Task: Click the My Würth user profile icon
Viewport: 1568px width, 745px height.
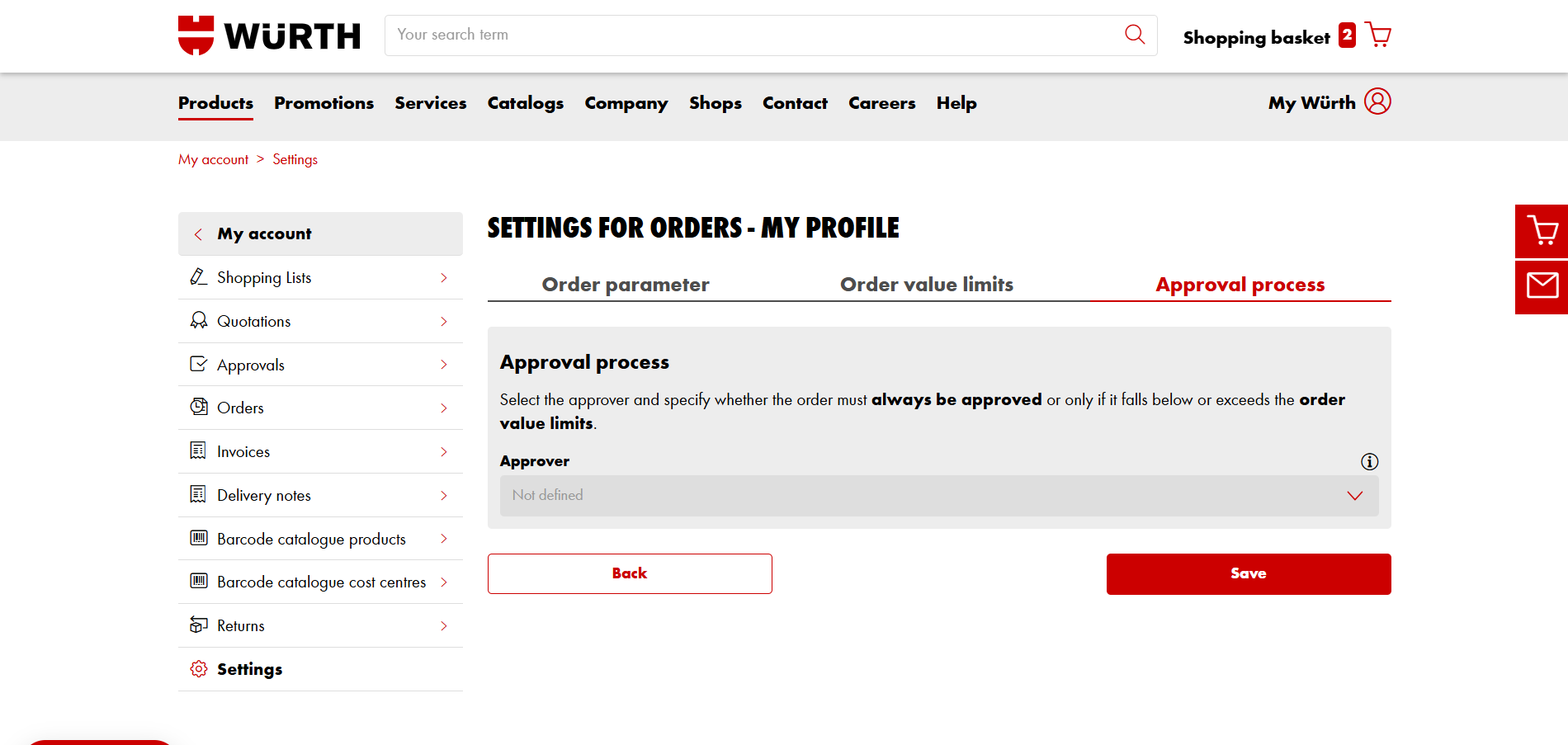Action: 1377,101
